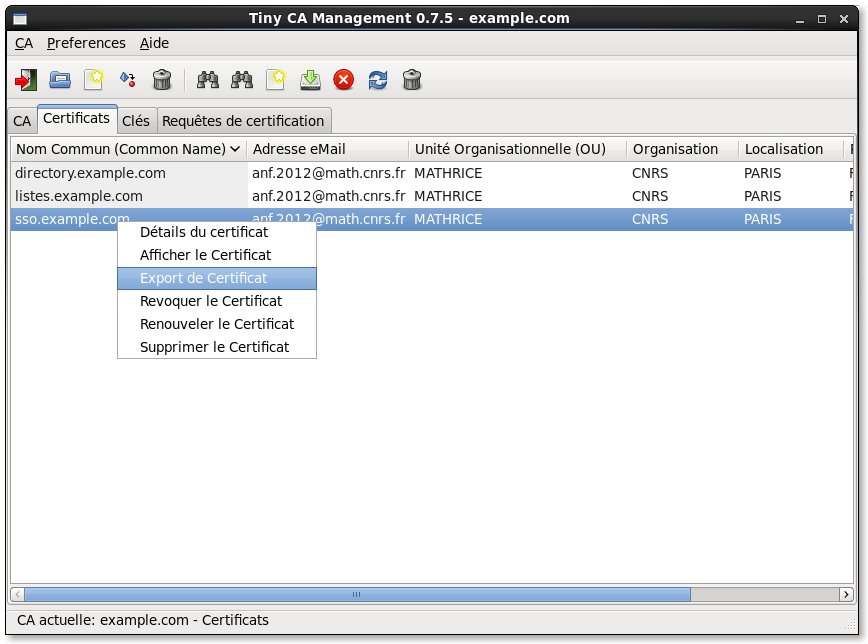Click the Organisation column header
The width and height of the screenshot is (868, 644).
(x=676, y=149)
